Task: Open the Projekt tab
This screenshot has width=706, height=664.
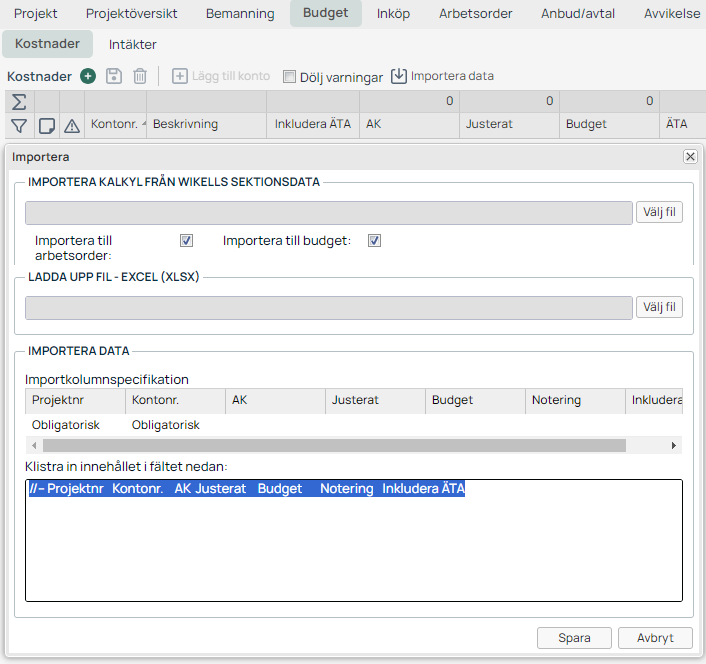Action: point(36,14)
